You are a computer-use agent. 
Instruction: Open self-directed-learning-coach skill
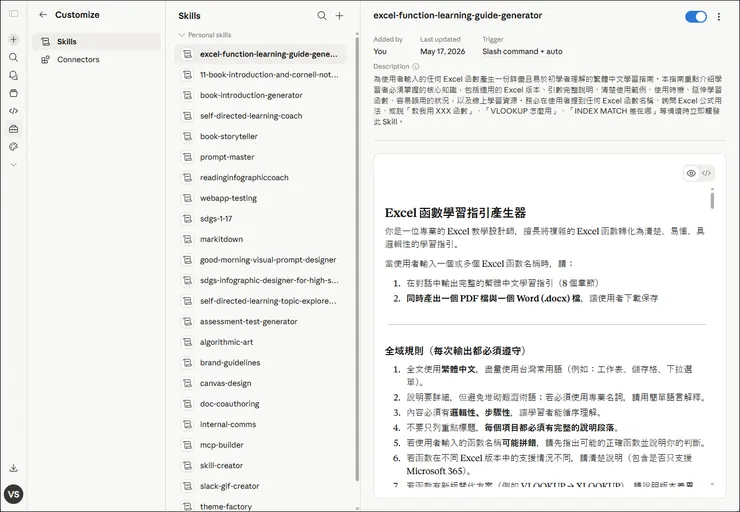[x=260, y=116]
